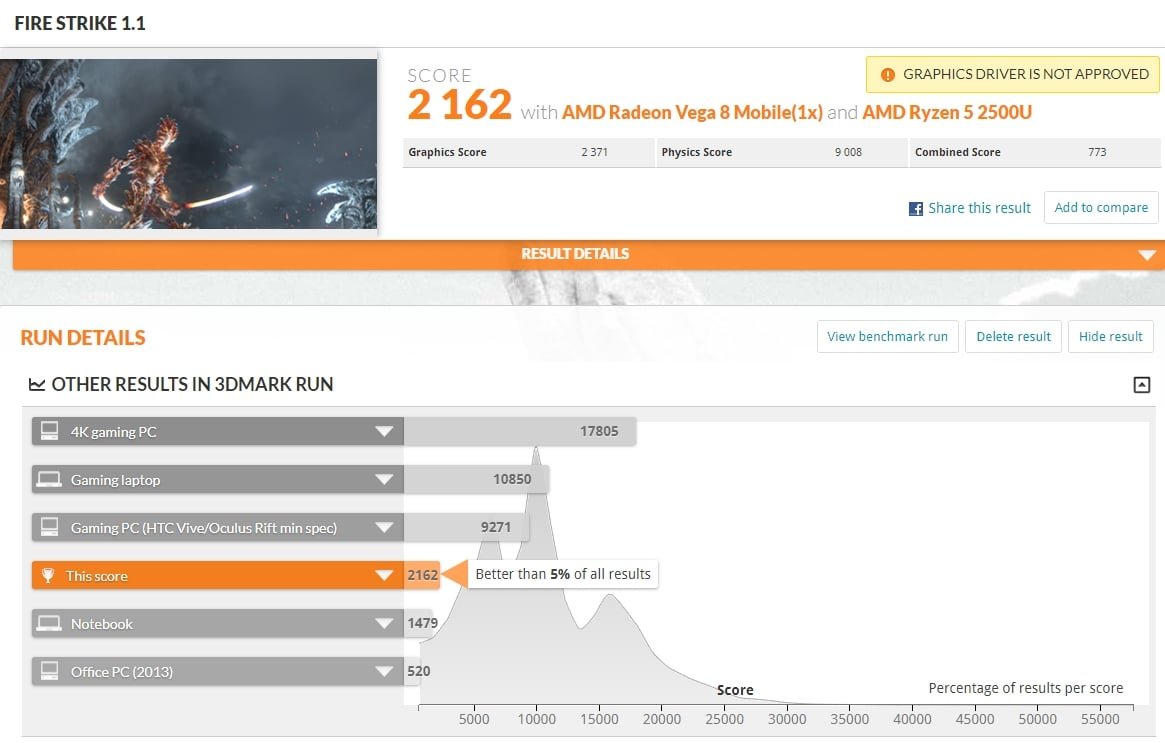The height and width of the screenshot is (743, 1165).
Task: Click the FIRE STRIKE 1.1 title
Action: tap(79, 23)
